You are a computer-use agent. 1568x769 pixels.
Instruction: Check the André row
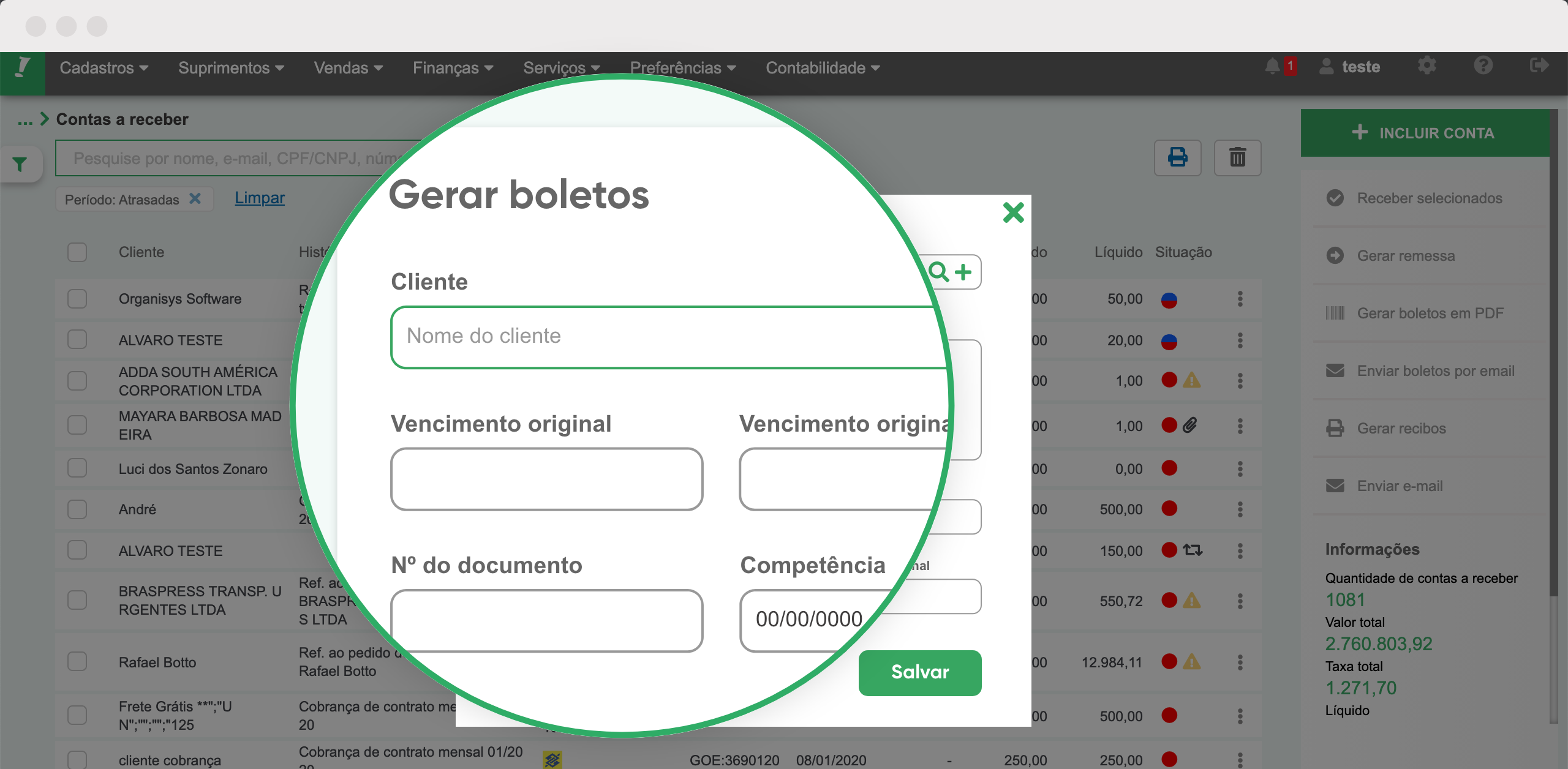(x=77, y=509)
